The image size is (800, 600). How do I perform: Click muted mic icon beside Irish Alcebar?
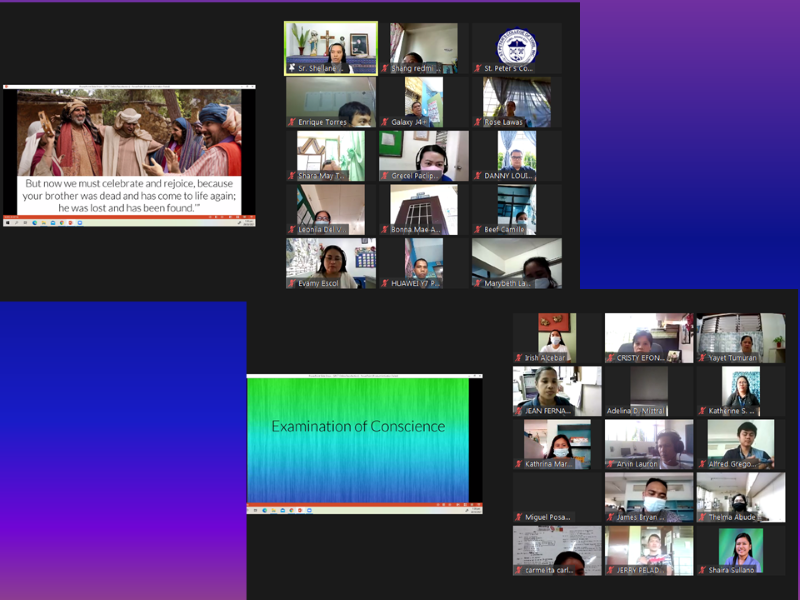click(x=519, y=357)
